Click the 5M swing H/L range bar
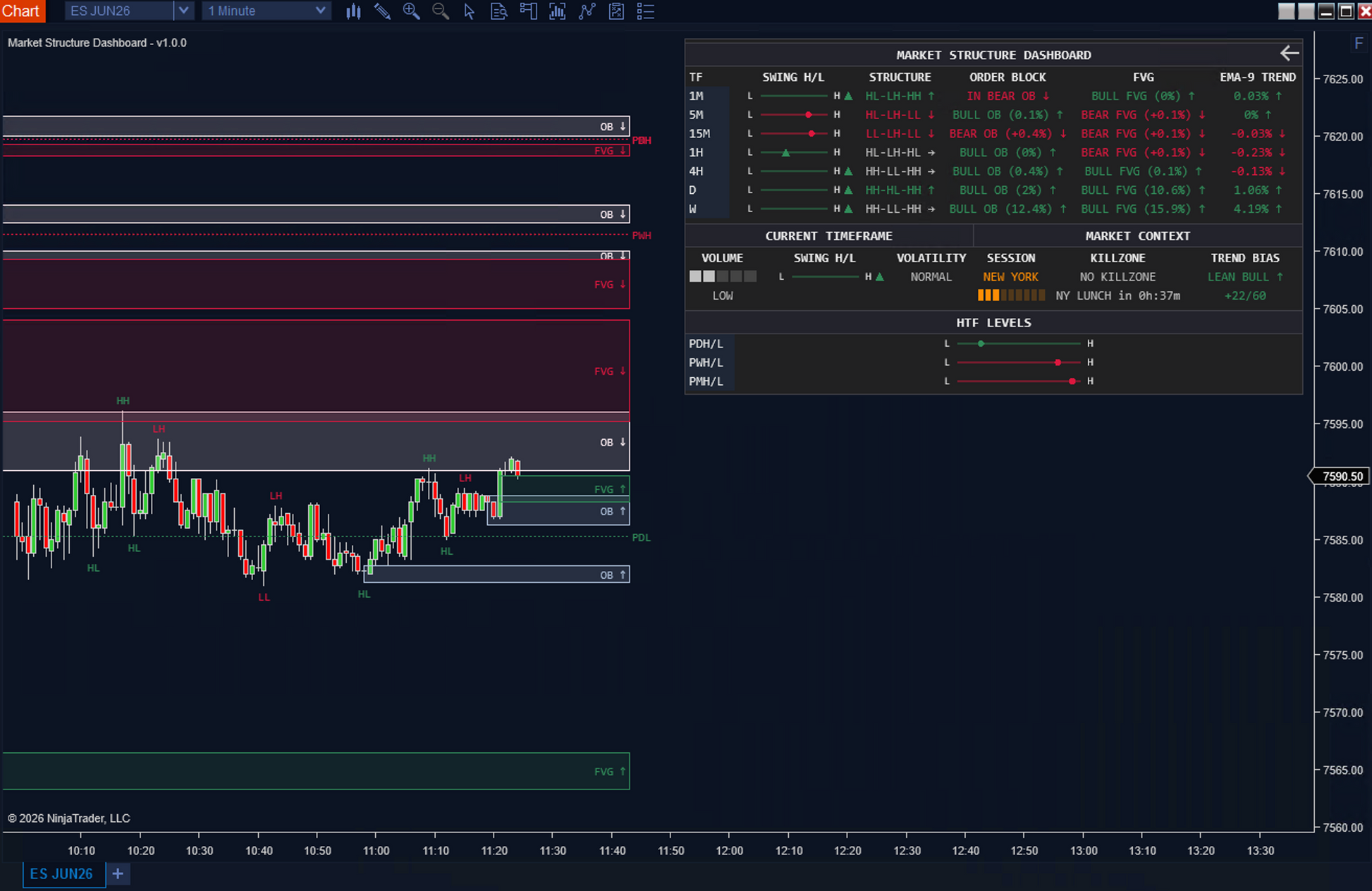1372x891 pixels. coord(794,115)
